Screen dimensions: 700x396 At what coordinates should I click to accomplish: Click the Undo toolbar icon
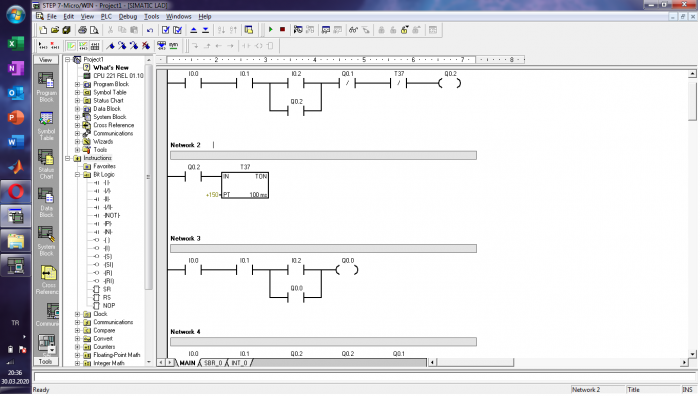tap(150, 30)
